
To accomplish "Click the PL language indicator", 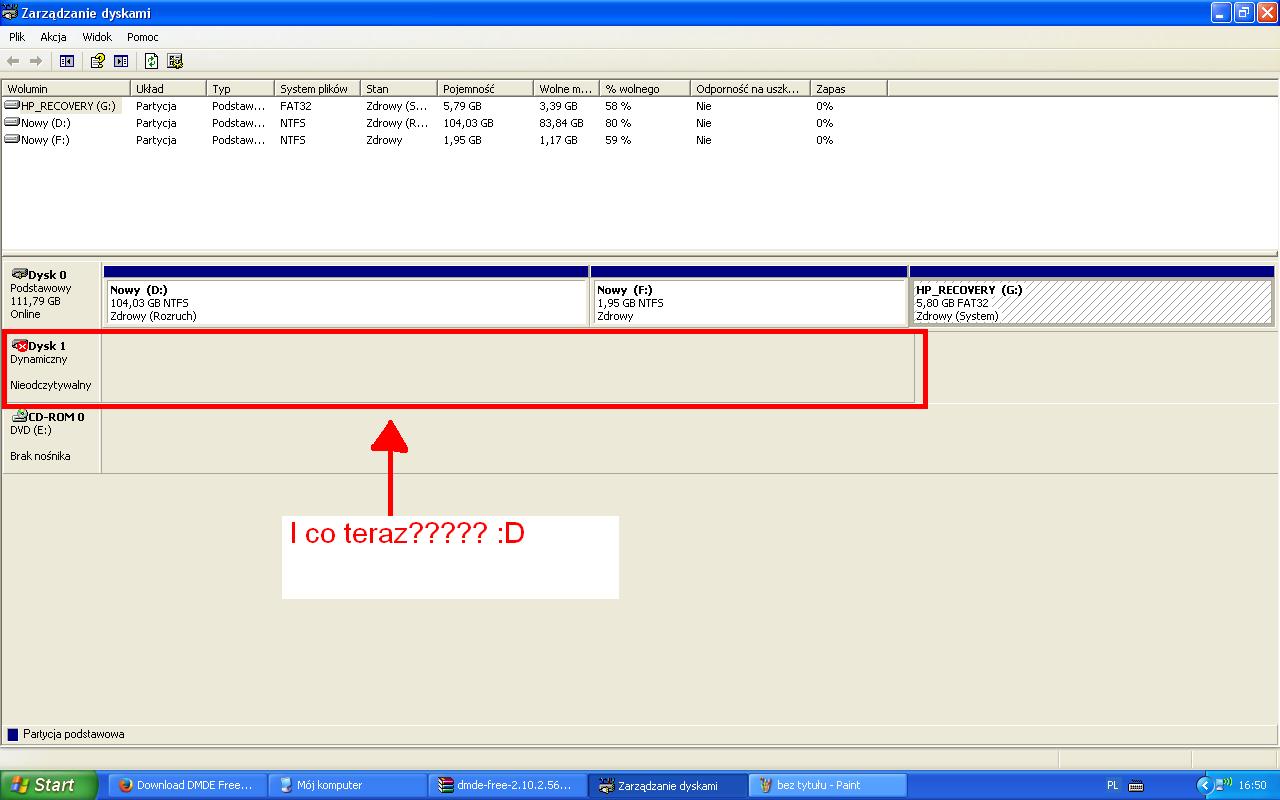I will point(1113,785).
